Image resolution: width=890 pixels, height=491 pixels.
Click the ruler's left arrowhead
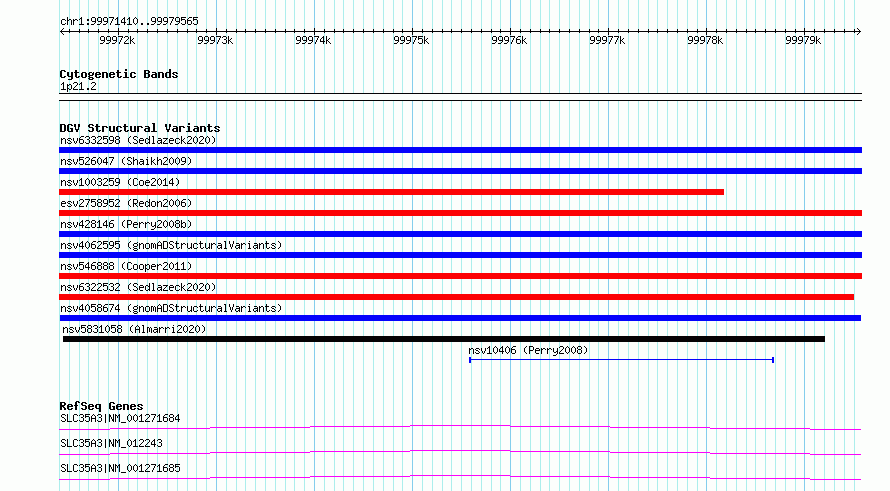coord(62,32)
